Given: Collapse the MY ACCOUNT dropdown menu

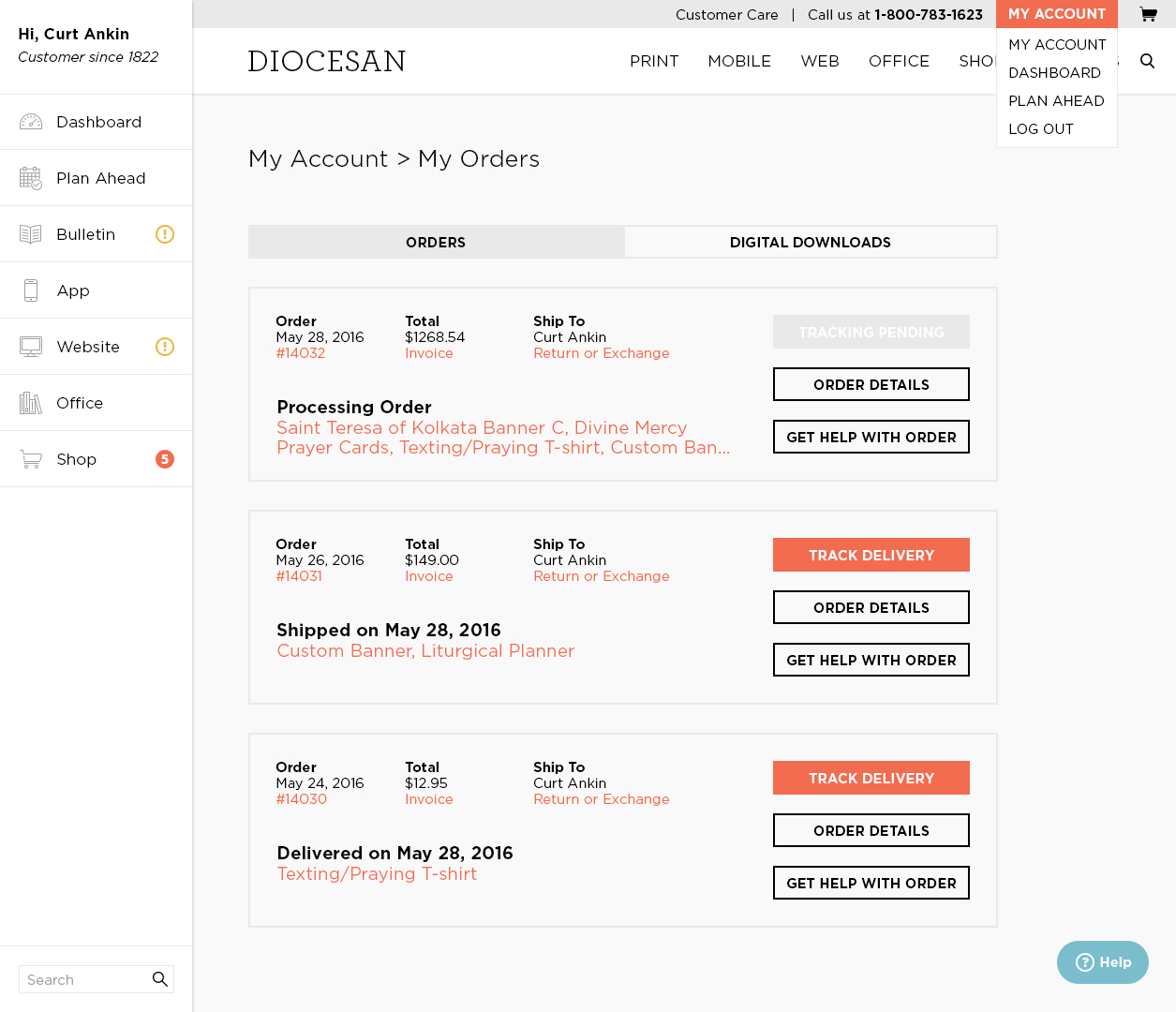Looking at the screenshot, I should pyautogui.click(x=1056, y=14).
